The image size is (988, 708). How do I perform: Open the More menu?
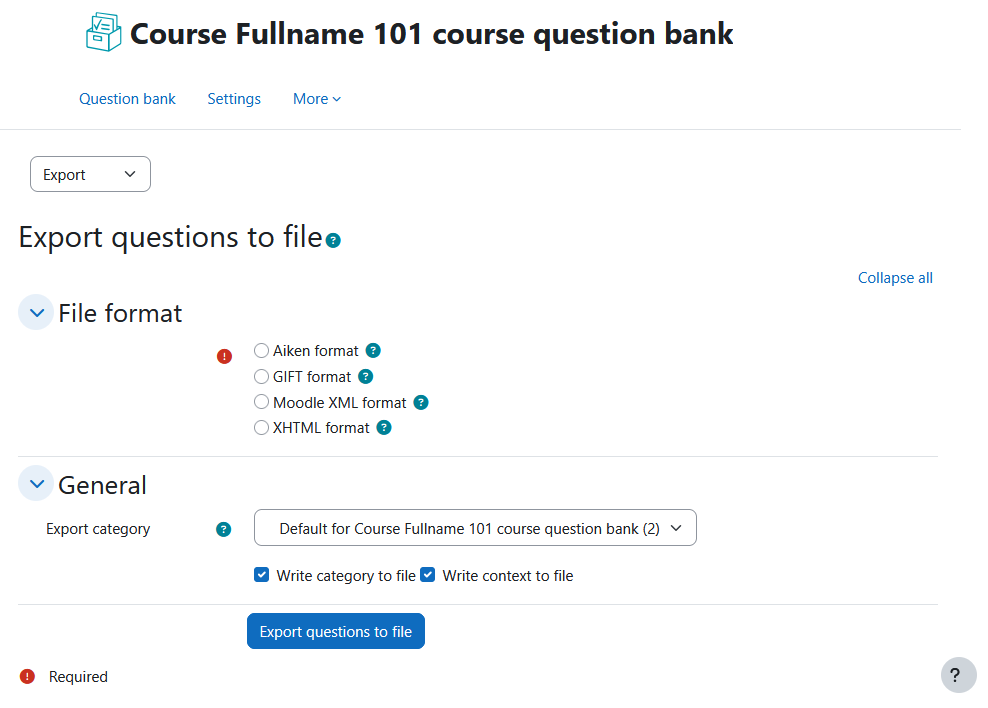click(x=317, y=99)
